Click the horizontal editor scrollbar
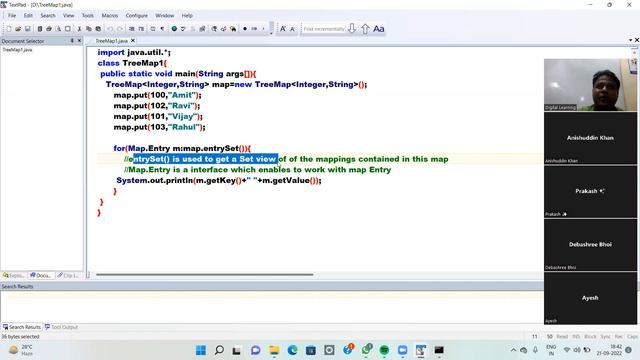The height and width of the screenshot is (360, 640). tap(204, 275)
